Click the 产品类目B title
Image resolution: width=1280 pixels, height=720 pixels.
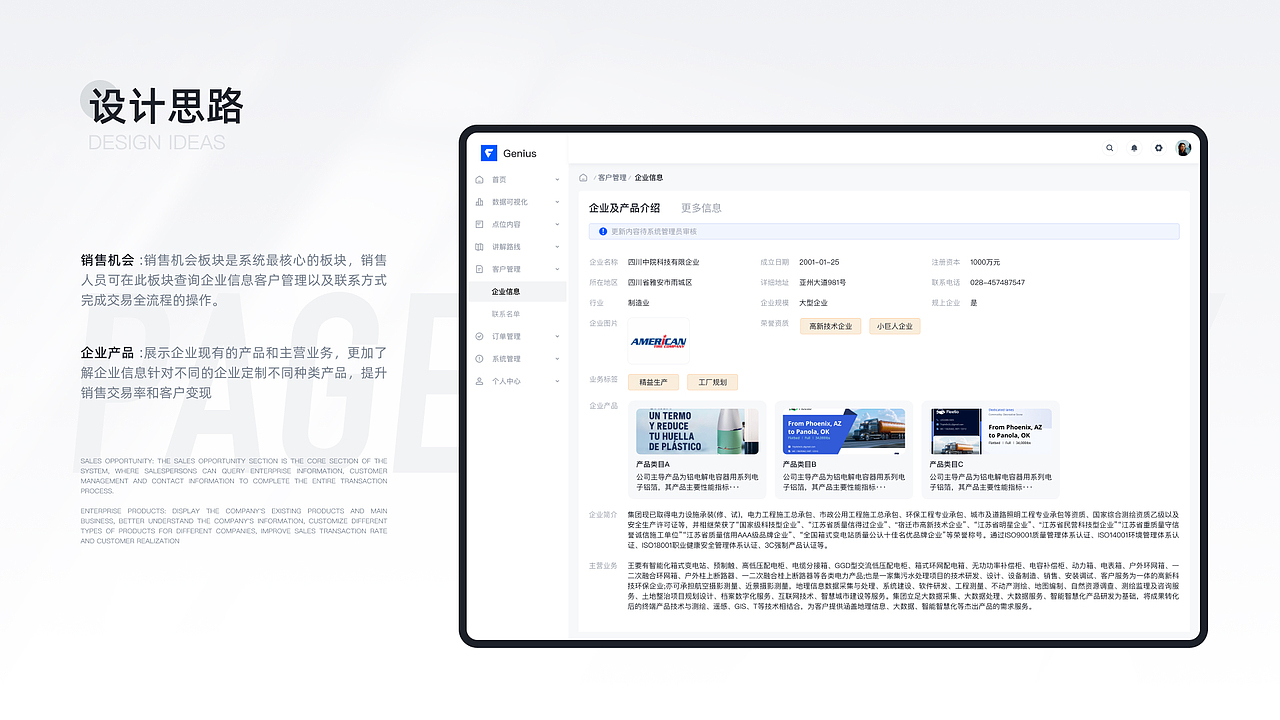click(x=800, y=465)
